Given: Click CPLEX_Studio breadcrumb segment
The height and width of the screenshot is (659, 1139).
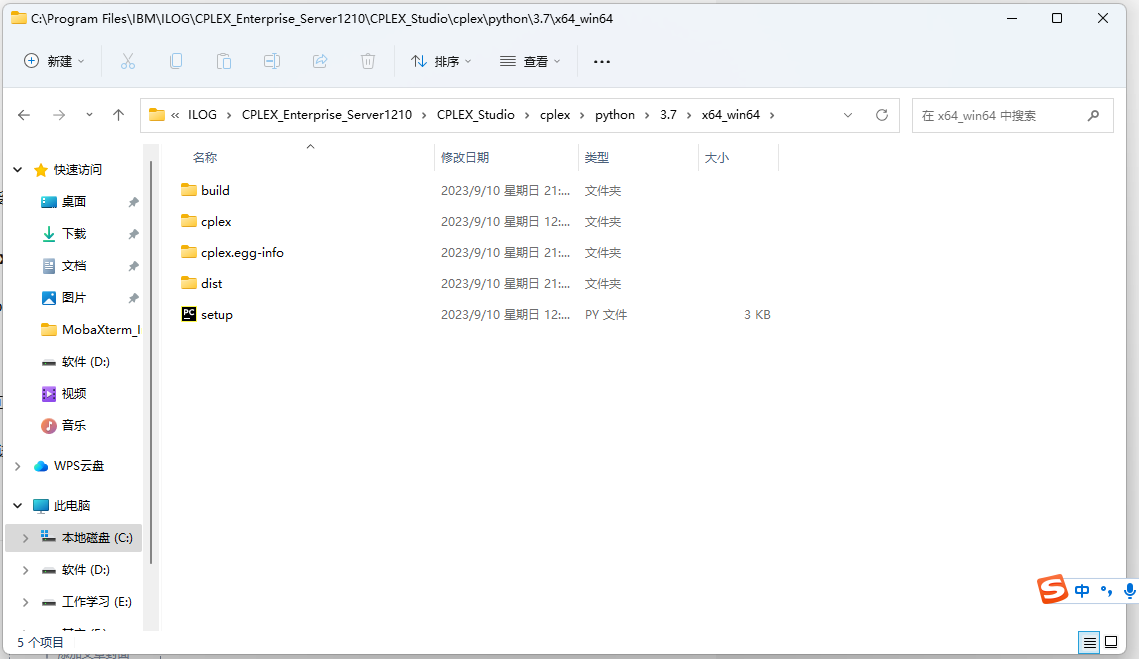Looking at the screenshot, I should [476, 115].
